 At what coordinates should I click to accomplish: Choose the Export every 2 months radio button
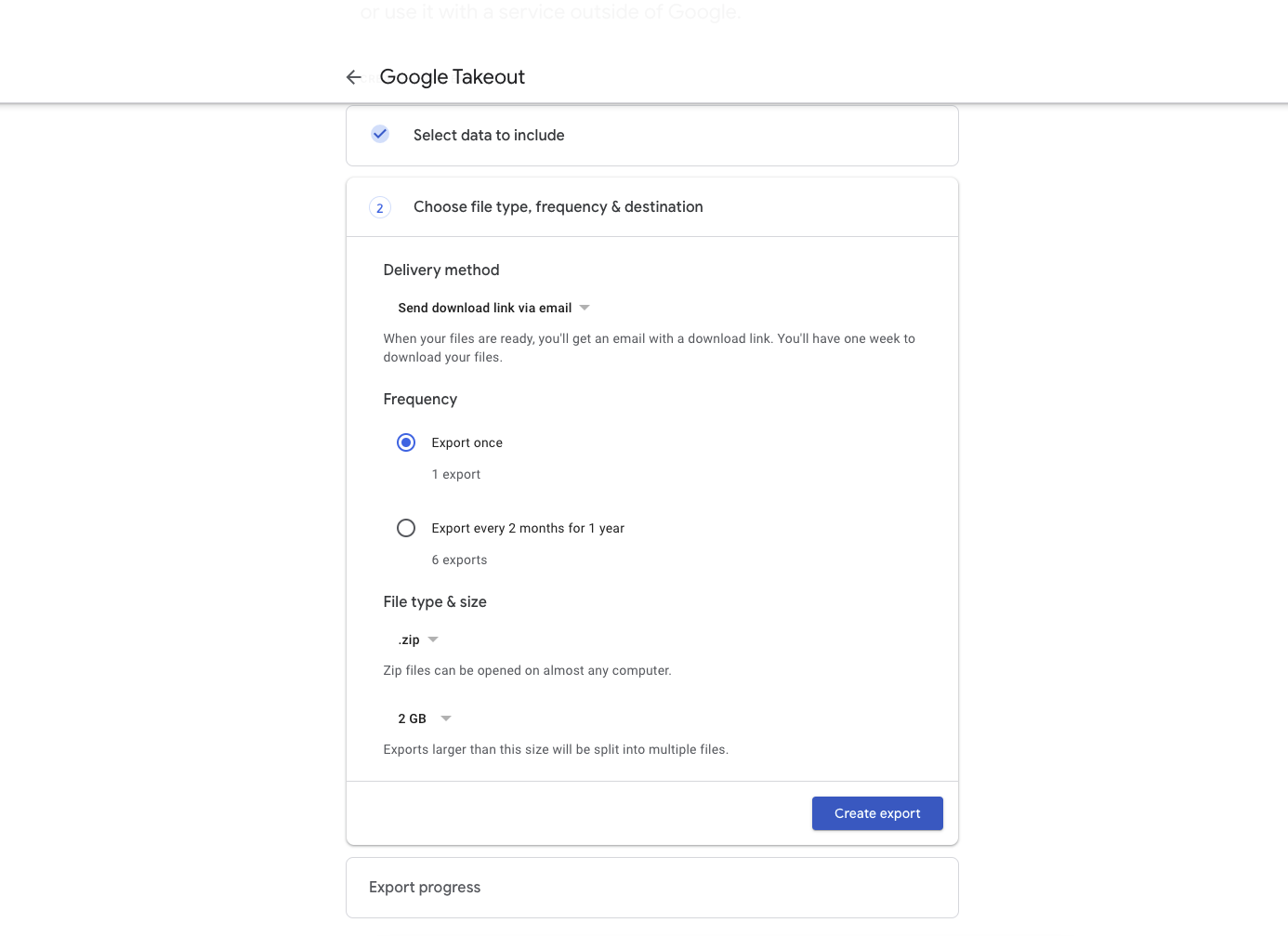(x=406, y=528)
